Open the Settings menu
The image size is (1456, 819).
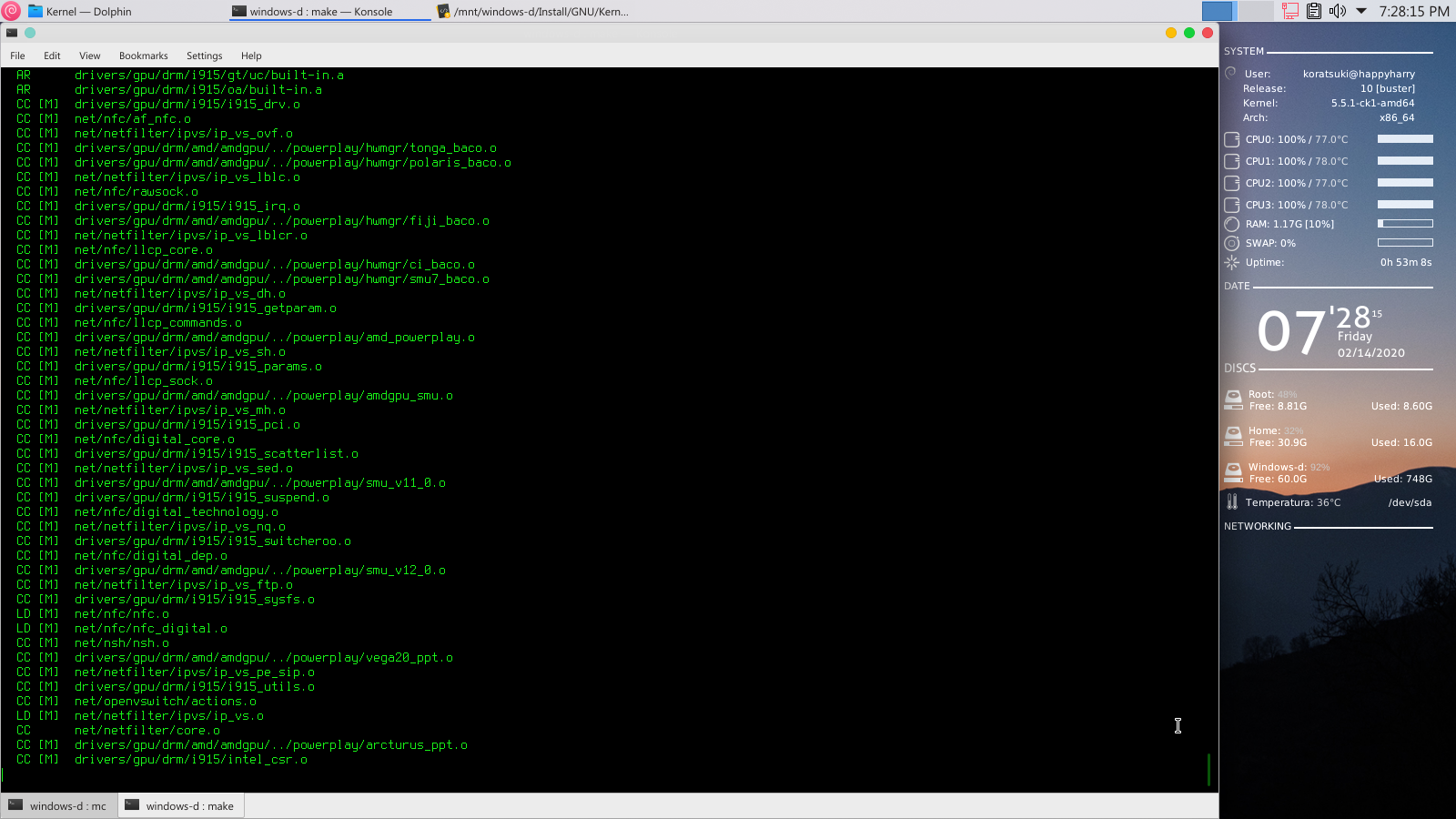click(204, 56)
